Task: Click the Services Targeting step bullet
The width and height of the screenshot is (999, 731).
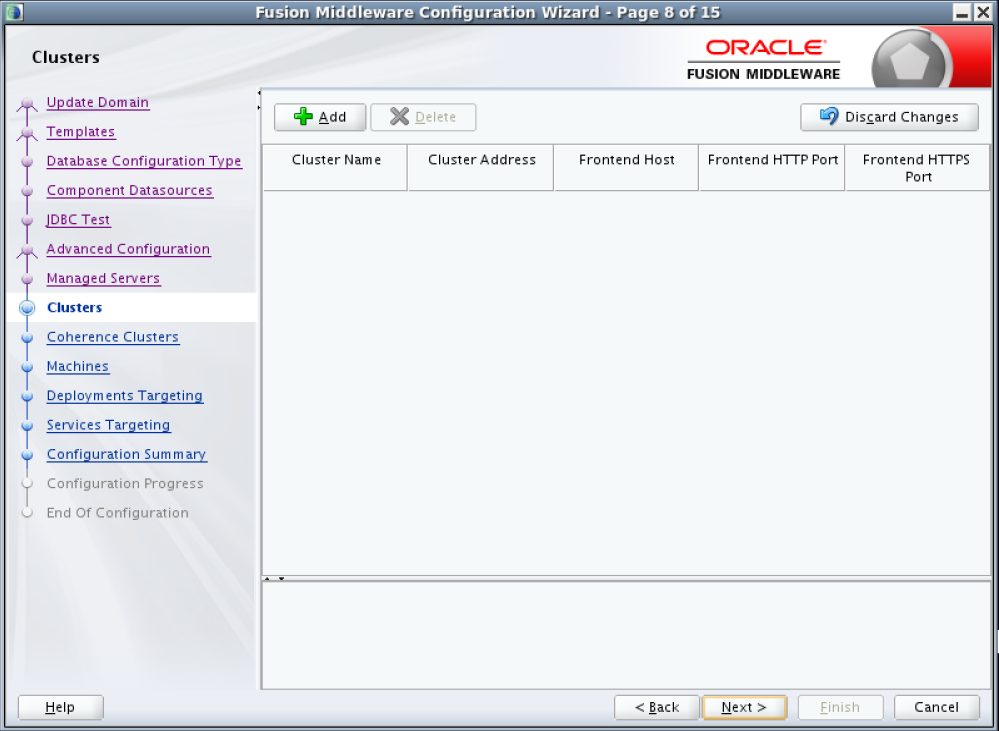Action: click(27, 425)
